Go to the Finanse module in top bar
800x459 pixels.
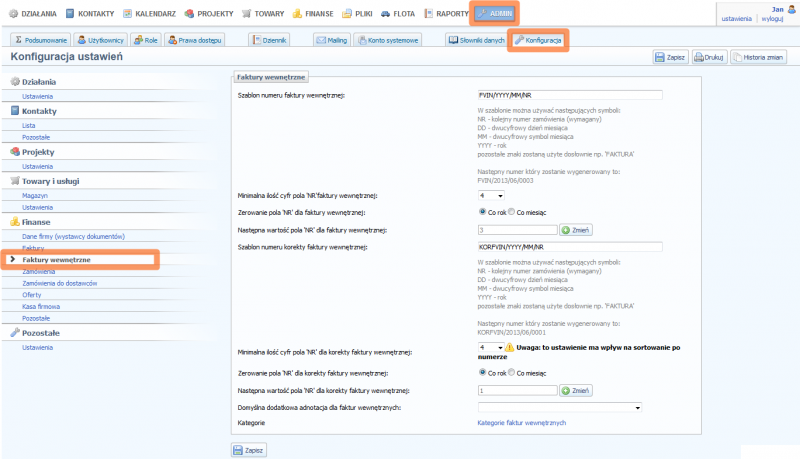(x=315, y=14)
